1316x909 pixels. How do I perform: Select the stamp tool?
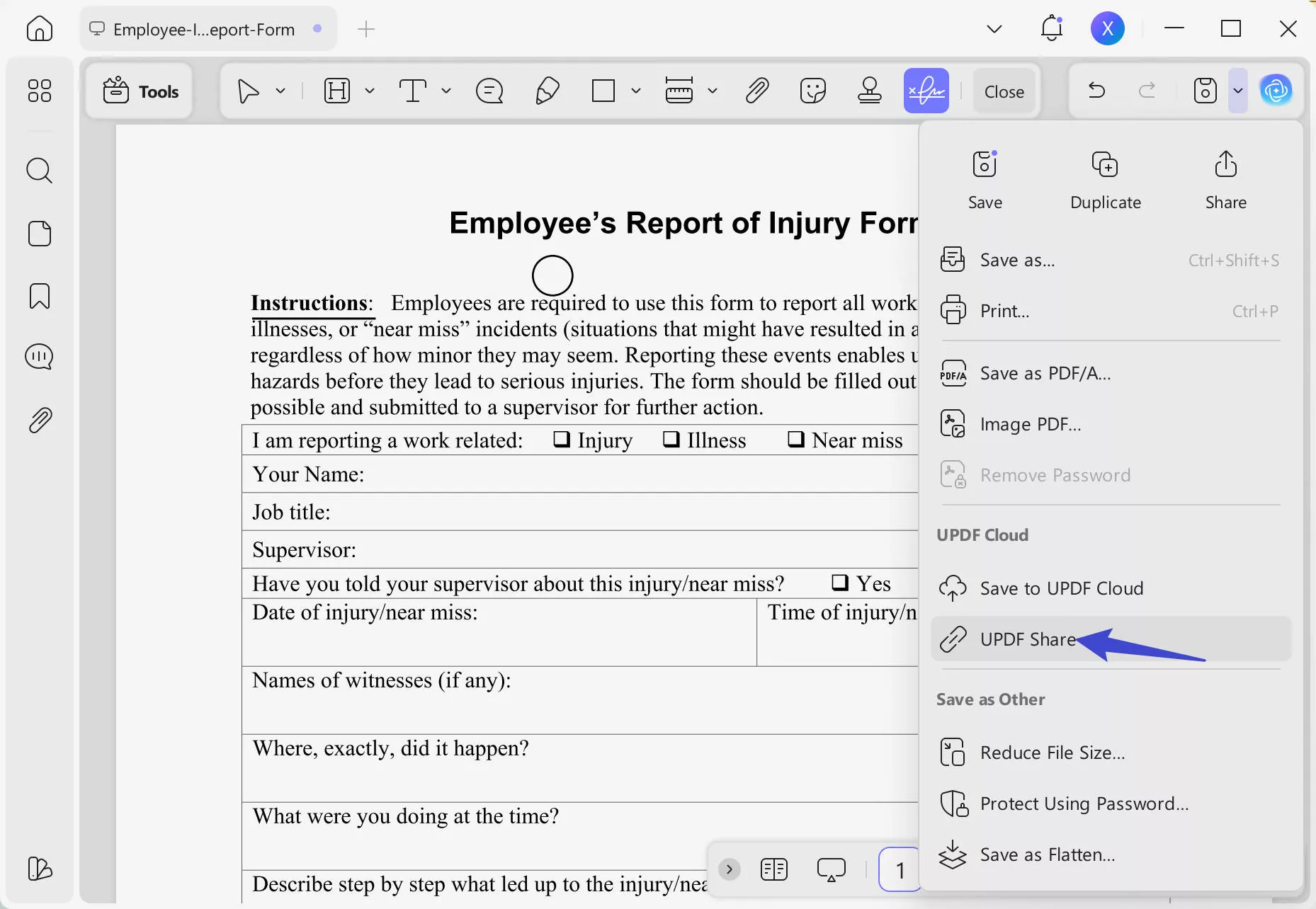pyautogui.click(x=870, y=91)
